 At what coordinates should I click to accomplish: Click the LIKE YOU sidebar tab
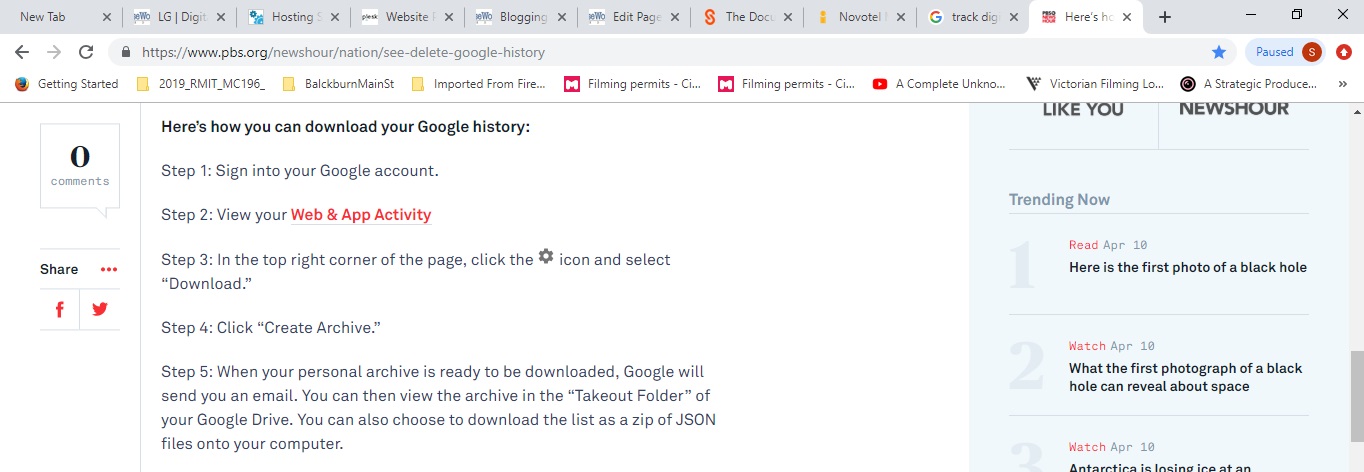coord(1083,110)
